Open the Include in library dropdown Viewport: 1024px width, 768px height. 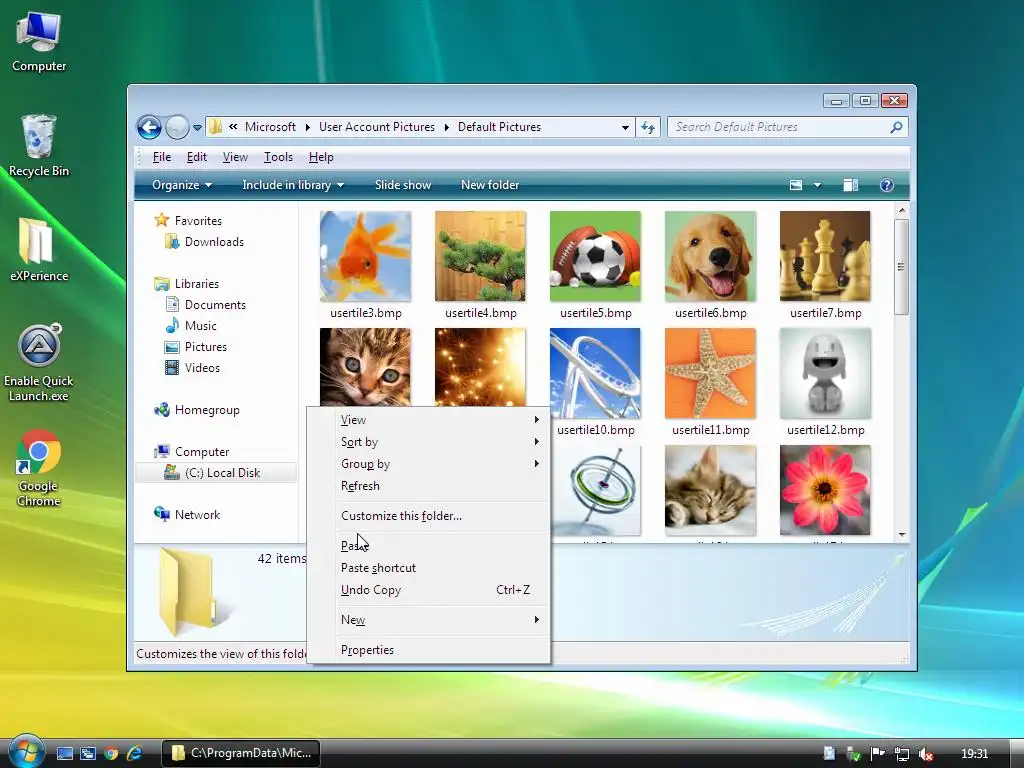[x=293, y=185]
